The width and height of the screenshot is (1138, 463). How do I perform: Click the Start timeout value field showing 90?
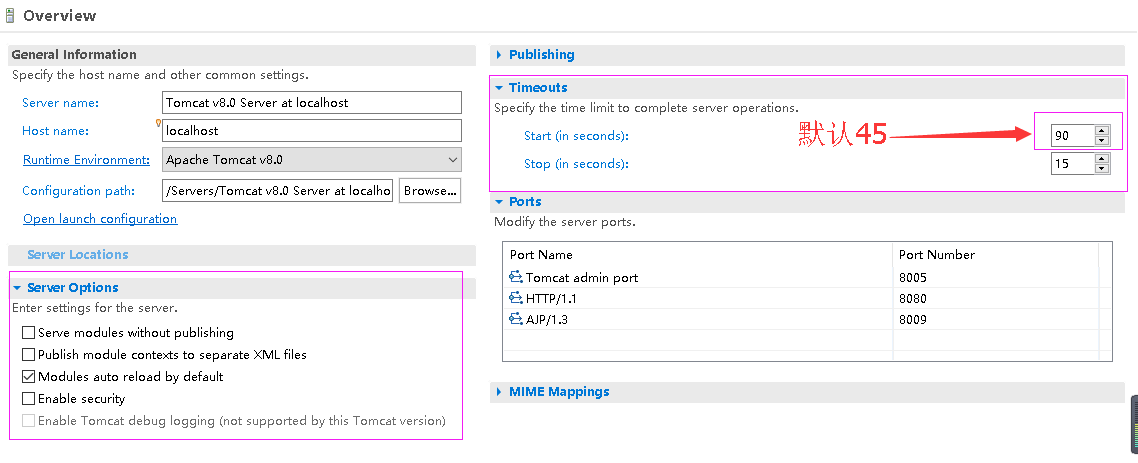(x=1073, y=135)
